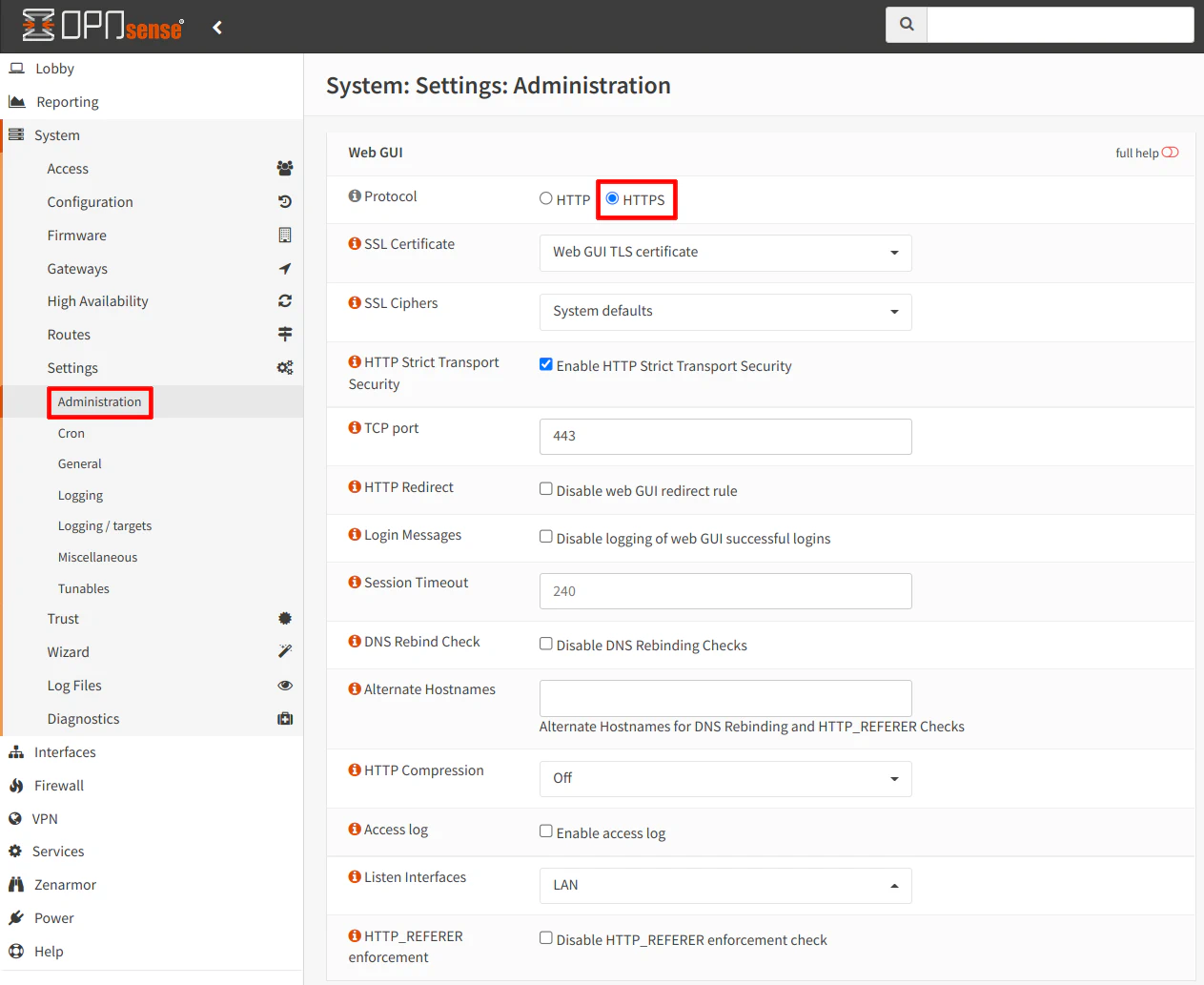
Task: Click the top search input box
Action: click(x=1060, y=25)
